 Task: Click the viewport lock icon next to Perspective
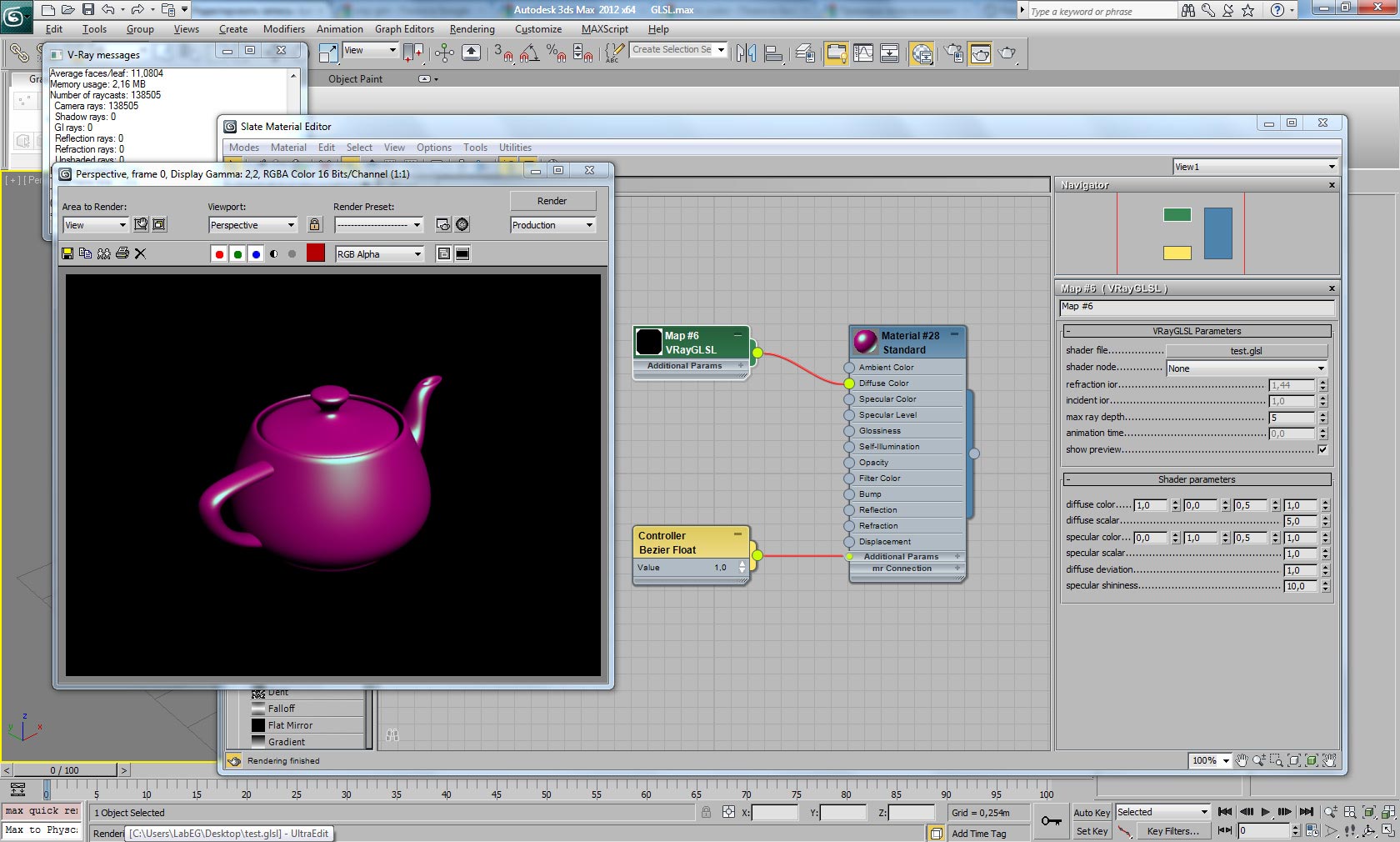[314, 224]
